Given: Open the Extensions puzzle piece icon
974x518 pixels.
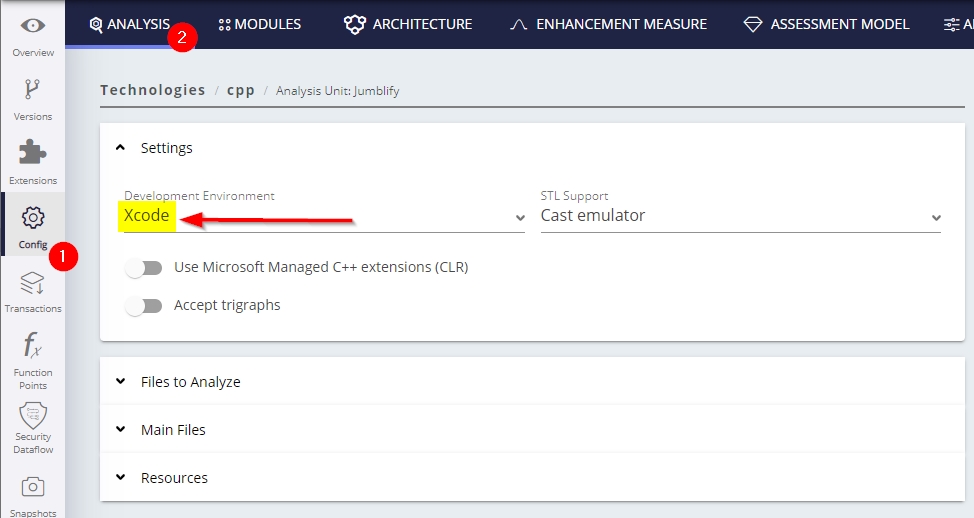Looking at the screenshot, I should (32, 153).
